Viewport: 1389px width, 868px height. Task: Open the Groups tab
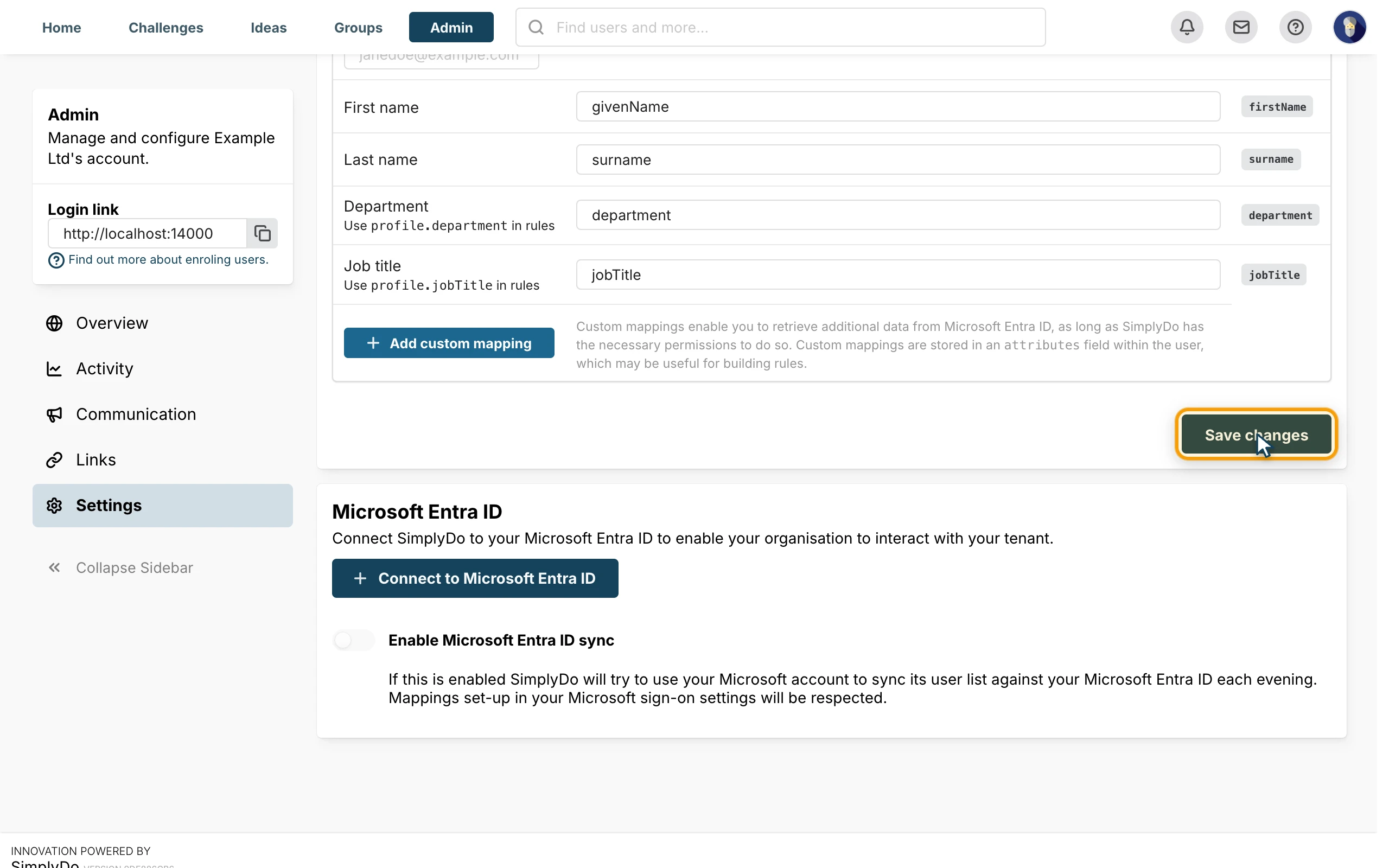tap(358, 27)
